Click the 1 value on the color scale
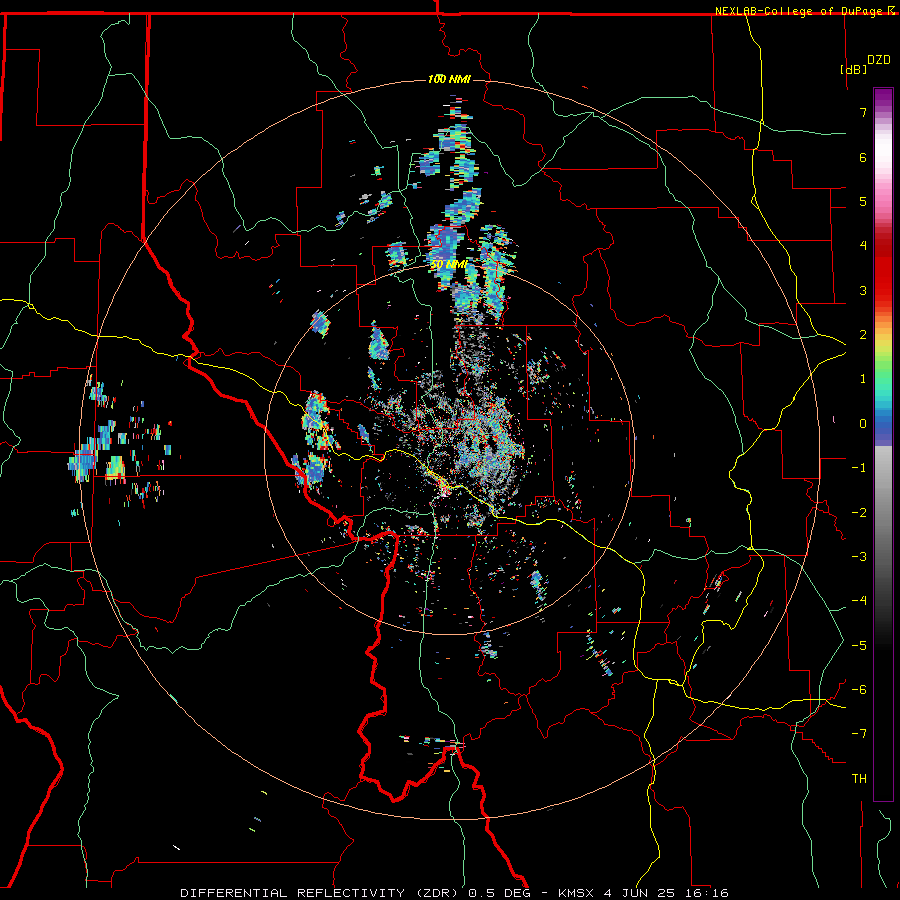Screen dimensions: 900x900 (x=863, y=379)
